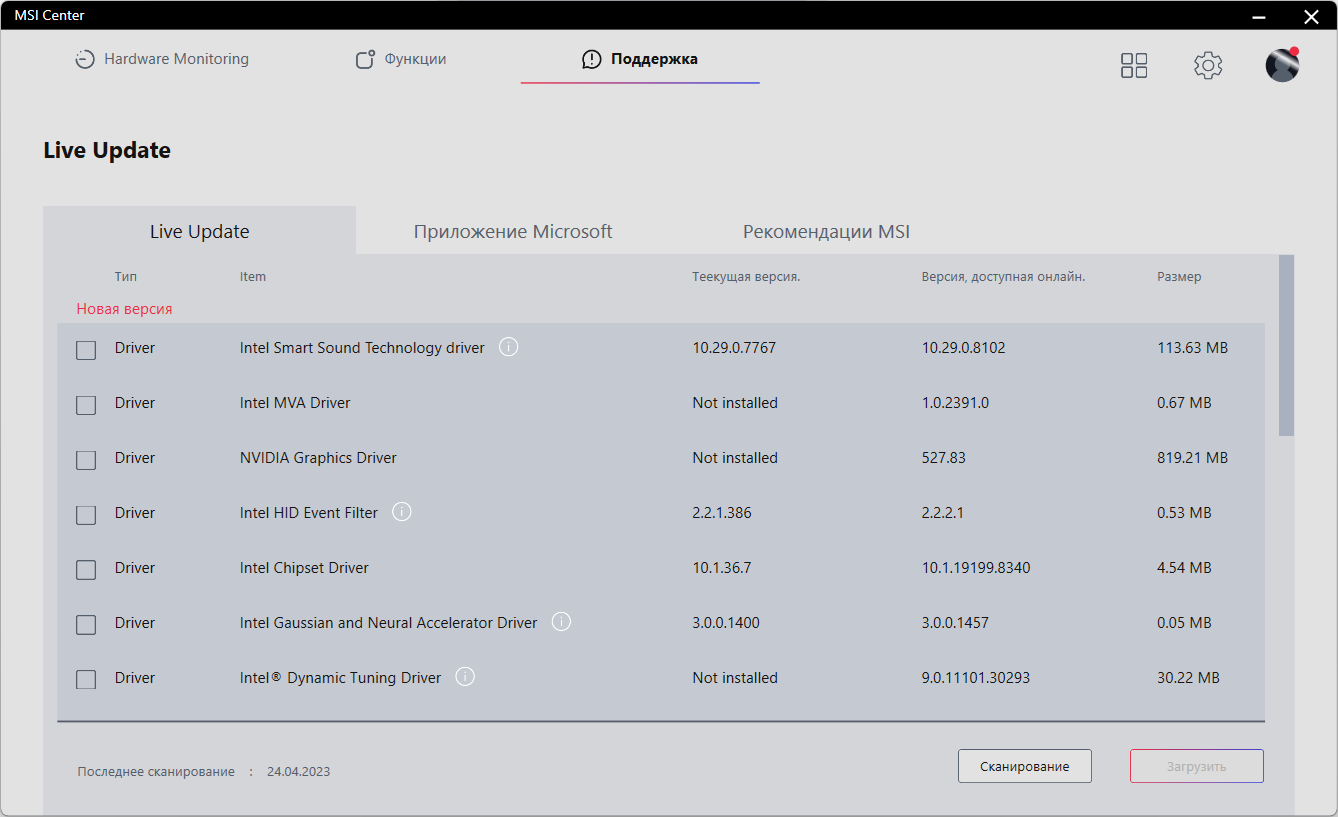Image resolution: width=1338 pixels, height=817 pixels.
Task: Tick the Intel Chipset Driver checkbox
Action: (86, 570)
